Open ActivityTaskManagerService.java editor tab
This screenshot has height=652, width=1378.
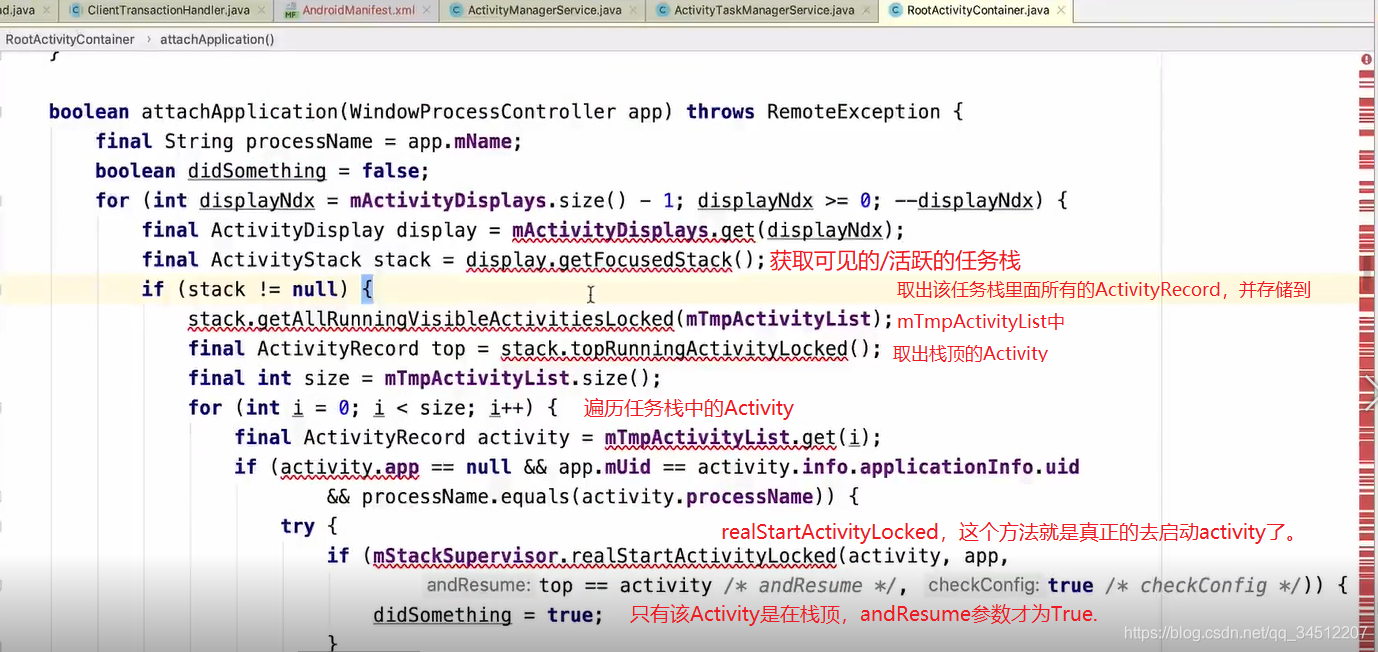[x=764, y=10]
